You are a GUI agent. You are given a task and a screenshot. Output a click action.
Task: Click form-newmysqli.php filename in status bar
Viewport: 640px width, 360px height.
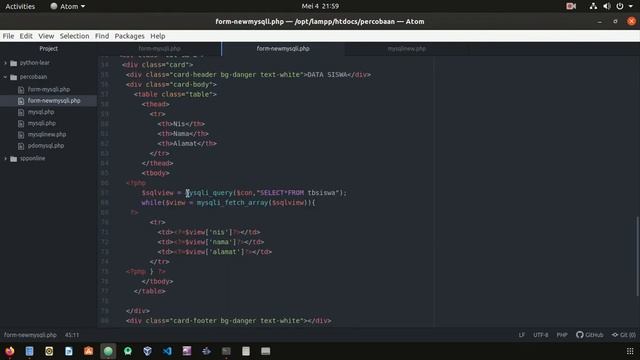tap(30, 335)
